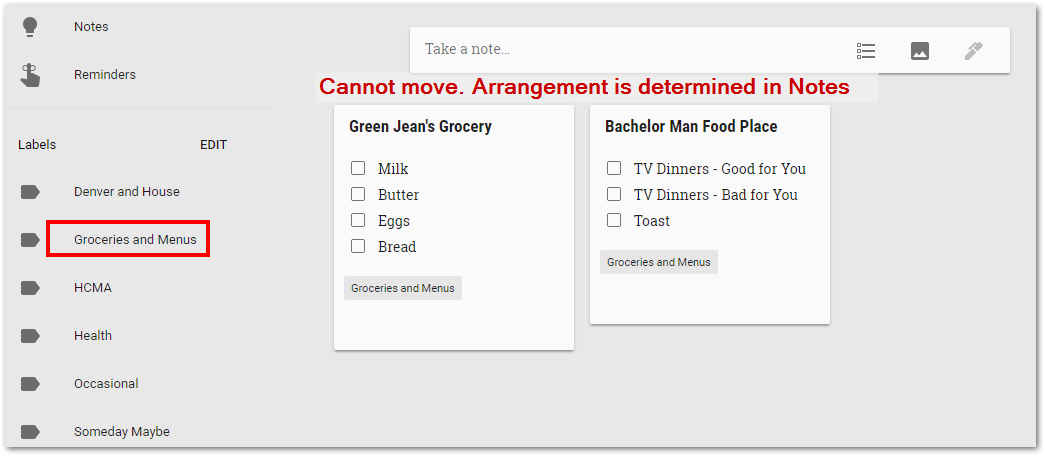Click Groceries and Menus chip on Bachelor note
1045x456 pixels.
coord(658,262)
